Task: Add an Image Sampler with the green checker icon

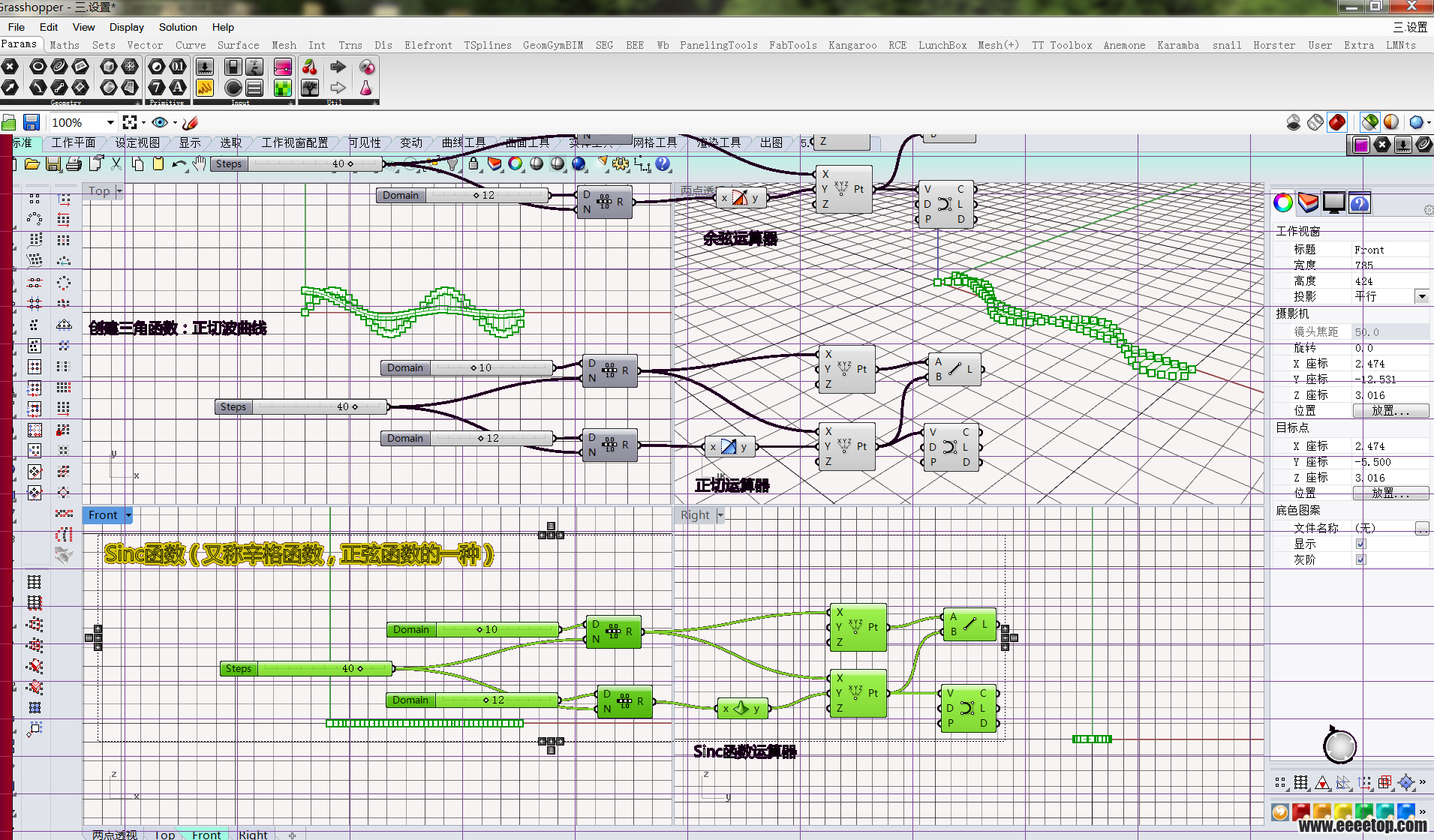Action: pos(283,88)
